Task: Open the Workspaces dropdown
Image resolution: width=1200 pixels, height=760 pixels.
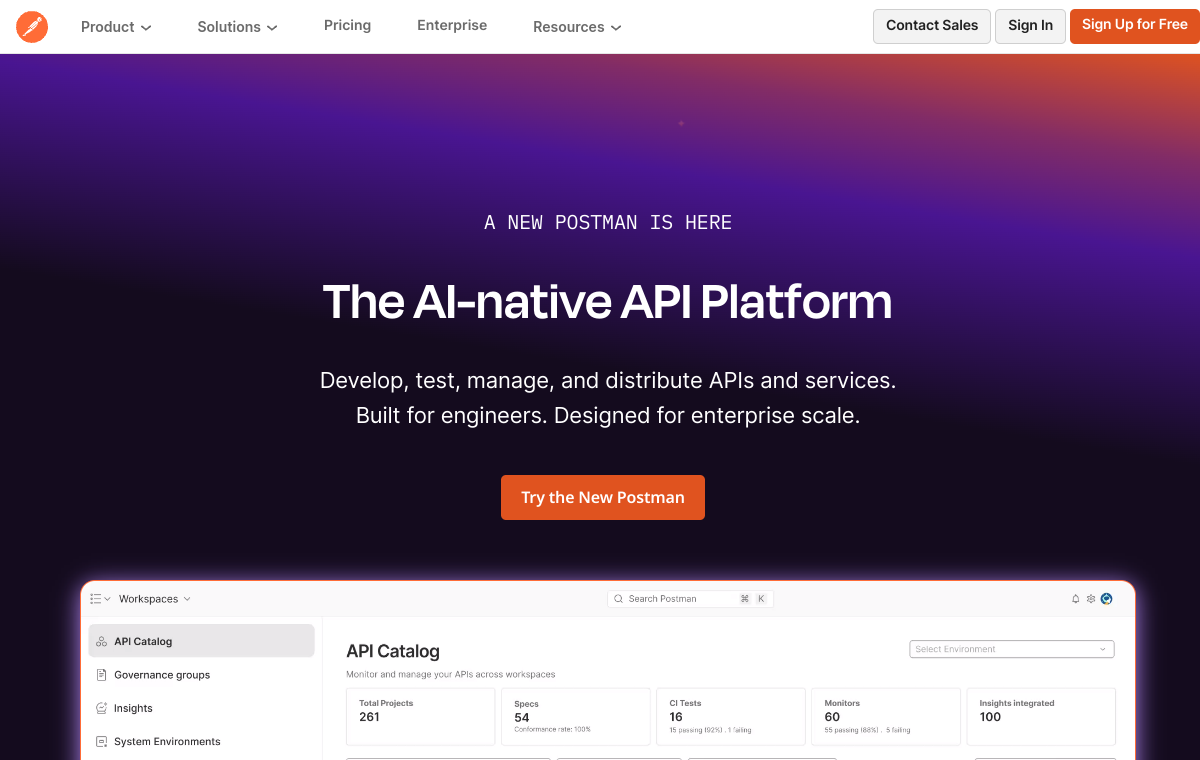Action: point(155,599)
